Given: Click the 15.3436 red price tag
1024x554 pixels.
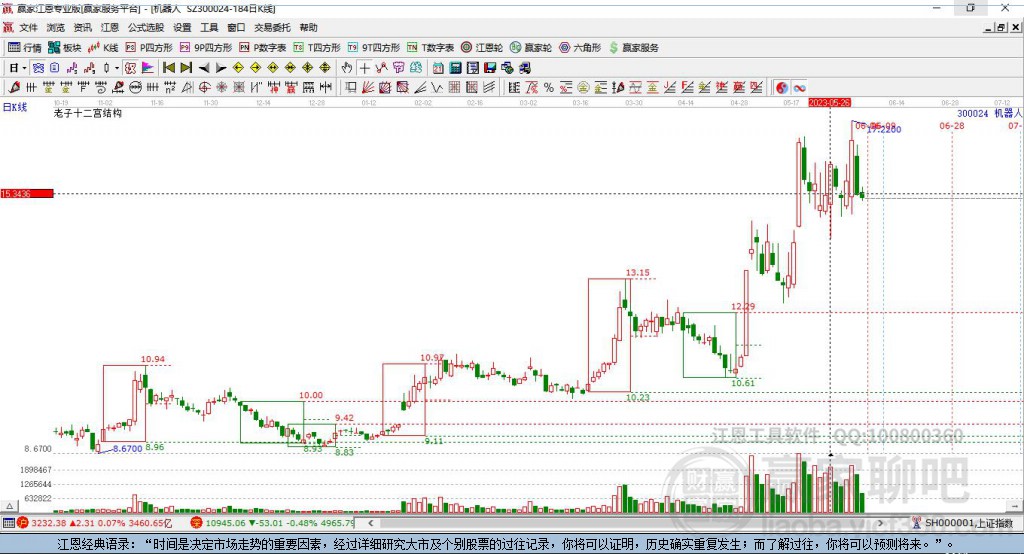Looking at the screenshot, I should tap(27, 193).
